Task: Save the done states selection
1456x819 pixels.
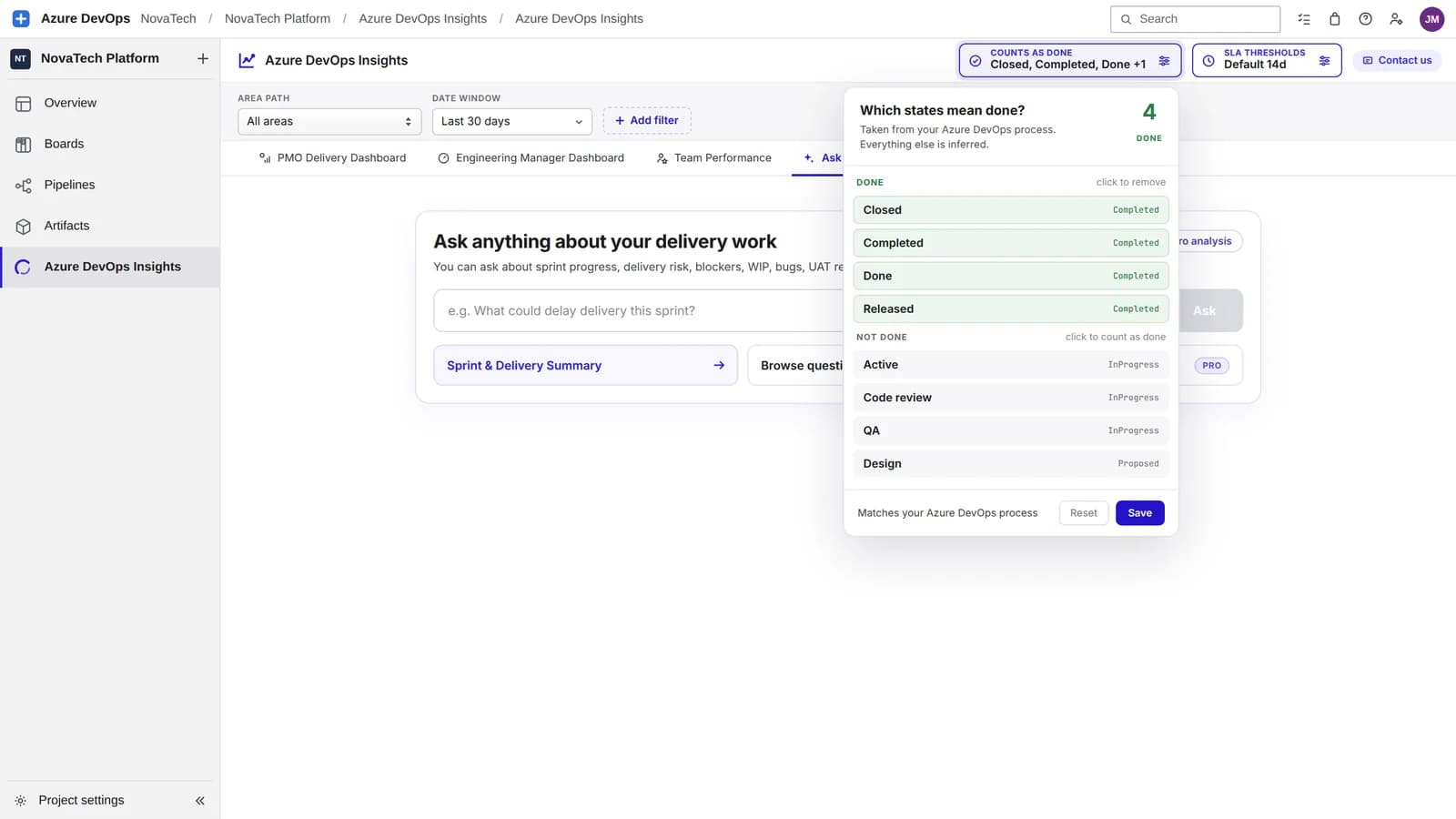Action: point(1139,513)
